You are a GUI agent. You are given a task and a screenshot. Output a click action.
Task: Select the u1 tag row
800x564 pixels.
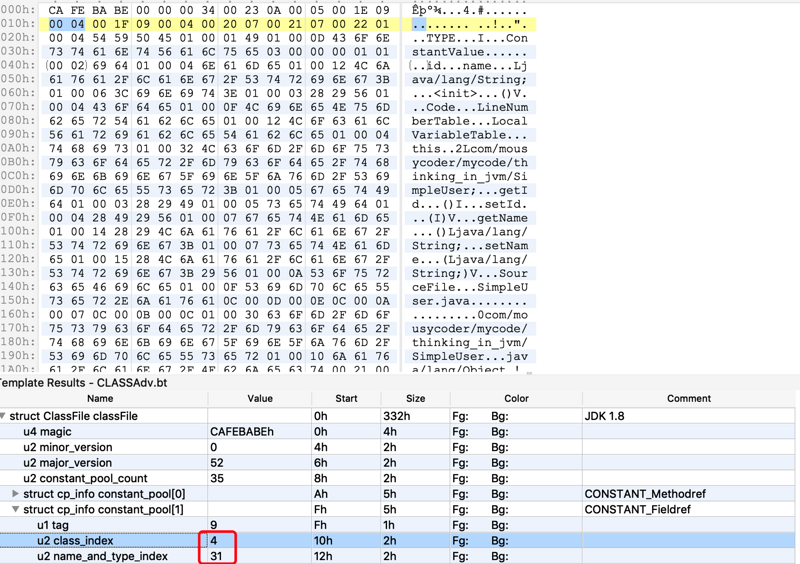point(397,525)
